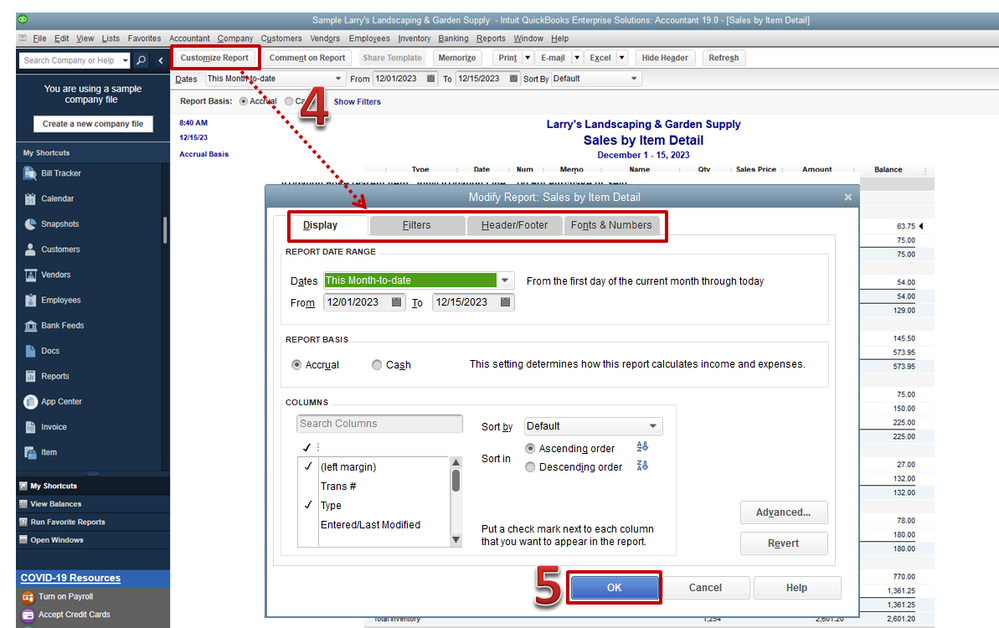Click the Search Columns field
This screenshot has height=628, width=999.
pos(380,424)
